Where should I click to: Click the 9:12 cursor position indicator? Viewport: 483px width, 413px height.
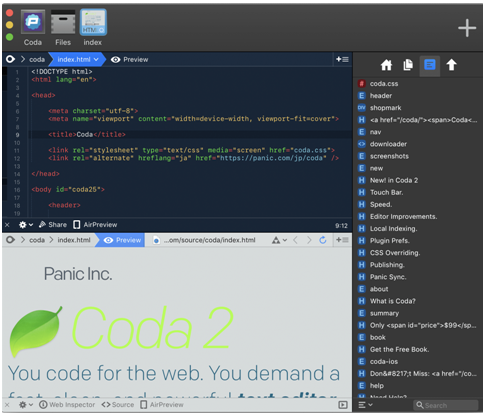(x=341, y=226)
